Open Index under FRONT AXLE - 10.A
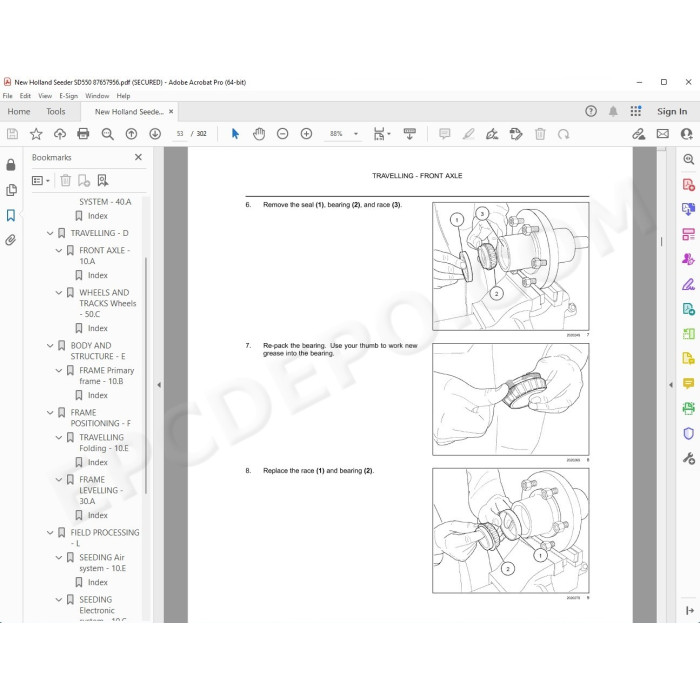 [97, 275]
